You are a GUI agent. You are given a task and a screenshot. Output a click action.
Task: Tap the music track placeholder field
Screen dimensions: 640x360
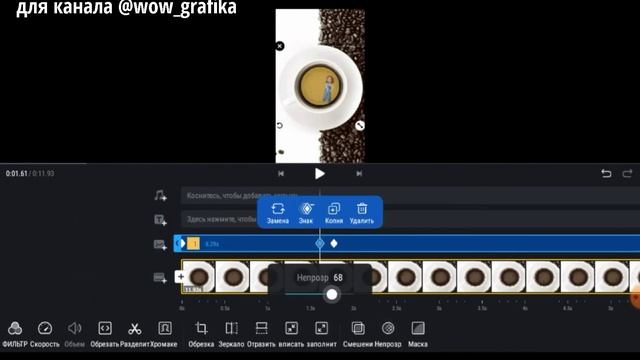tap(410, 196)
